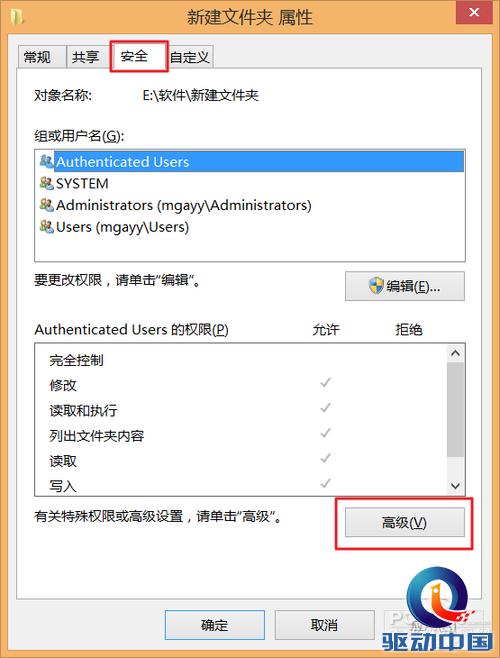
Task: Click the Authenticated Users group icon
Action: 46,161
